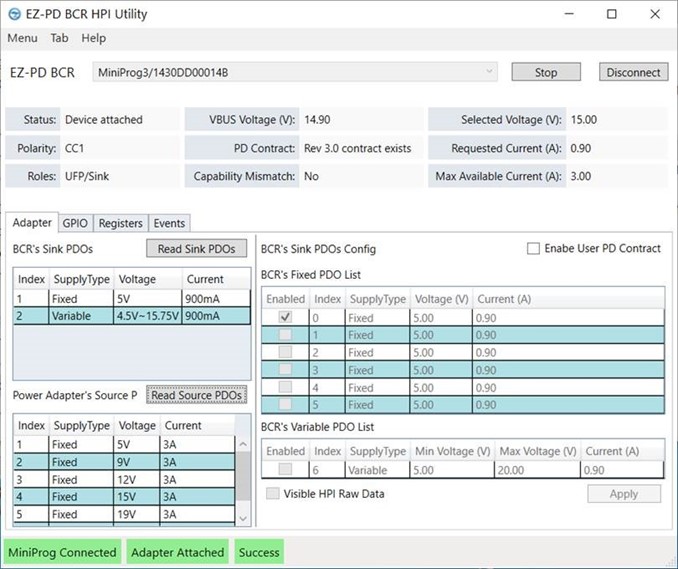678x569 pixels.
Task: Select Source PDO row Fixed 15V
Action: pos(125,497)
